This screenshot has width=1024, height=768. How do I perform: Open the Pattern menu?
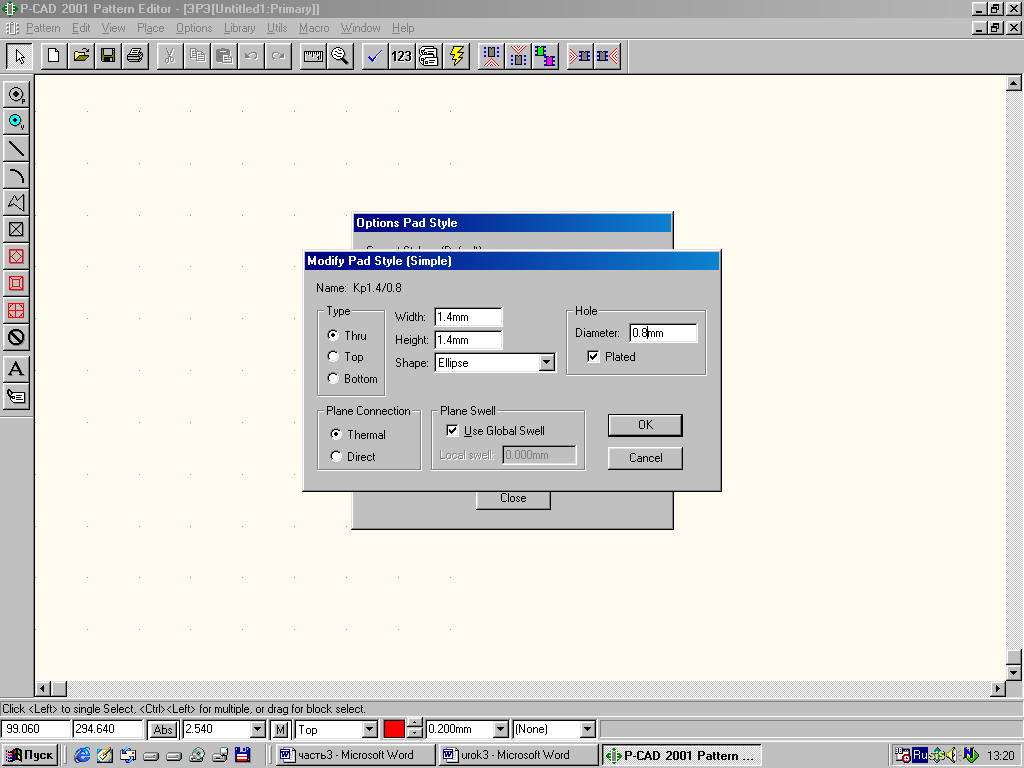click(43, 28)
